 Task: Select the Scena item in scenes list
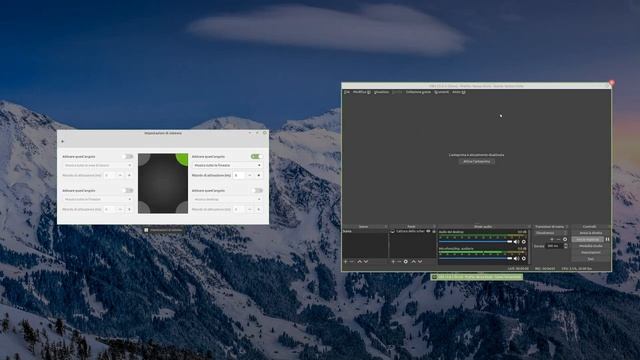(365, 231)
